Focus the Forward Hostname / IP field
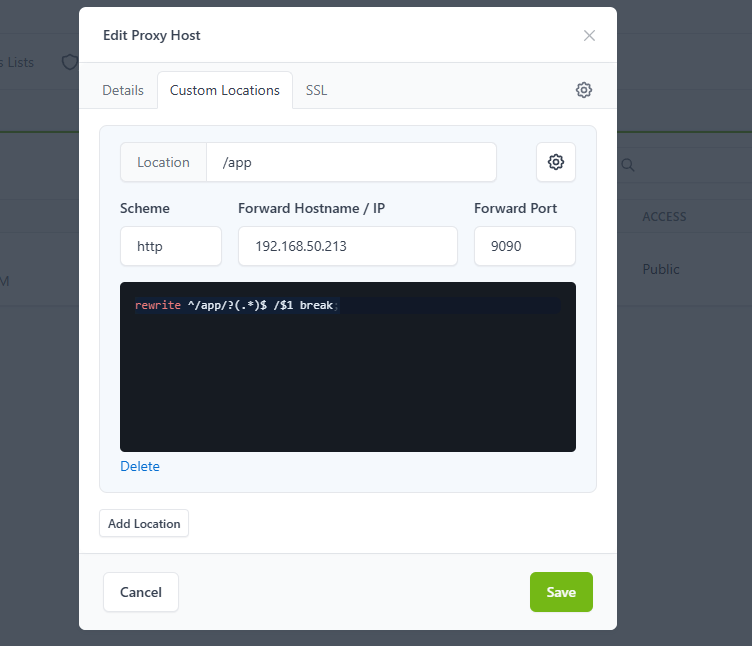752x646 pixels. 348,246
